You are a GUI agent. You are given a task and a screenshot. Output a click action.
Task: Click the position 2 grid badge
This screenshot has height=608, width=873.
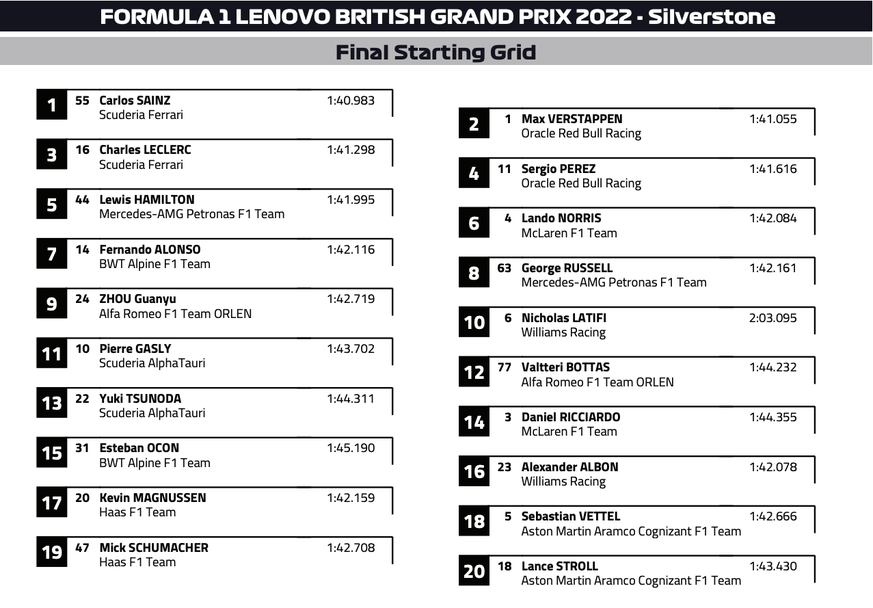pyautogui.click(x=474, y=125)
